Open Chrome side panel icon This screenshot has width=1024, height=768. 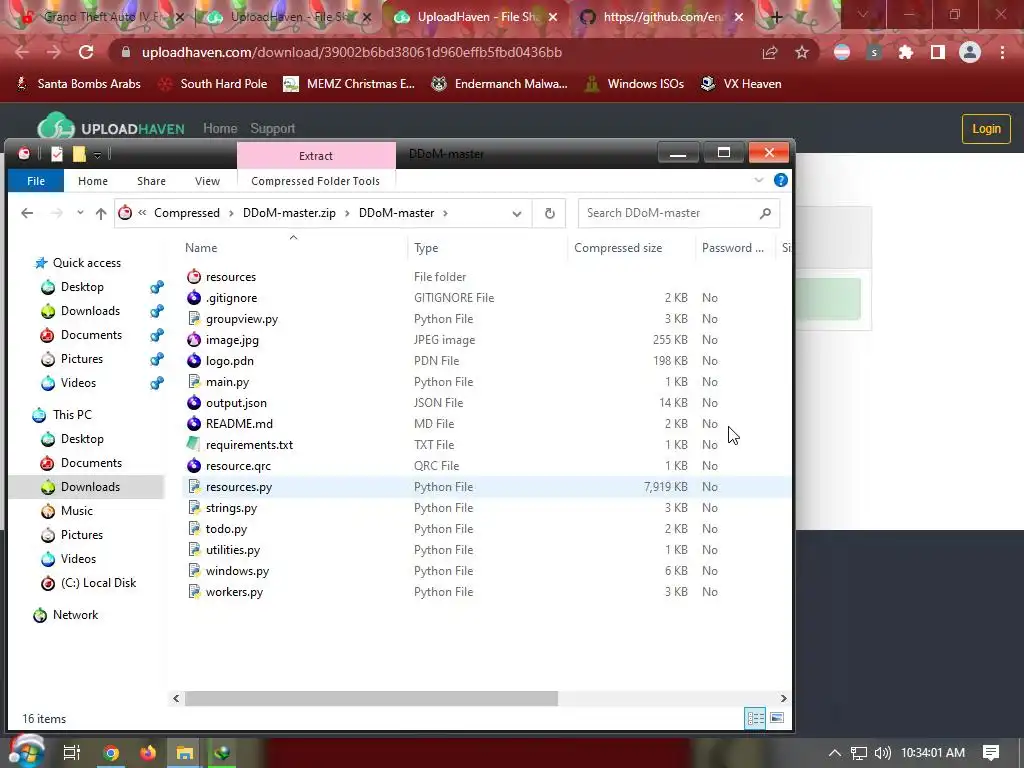tap(938, 52)
